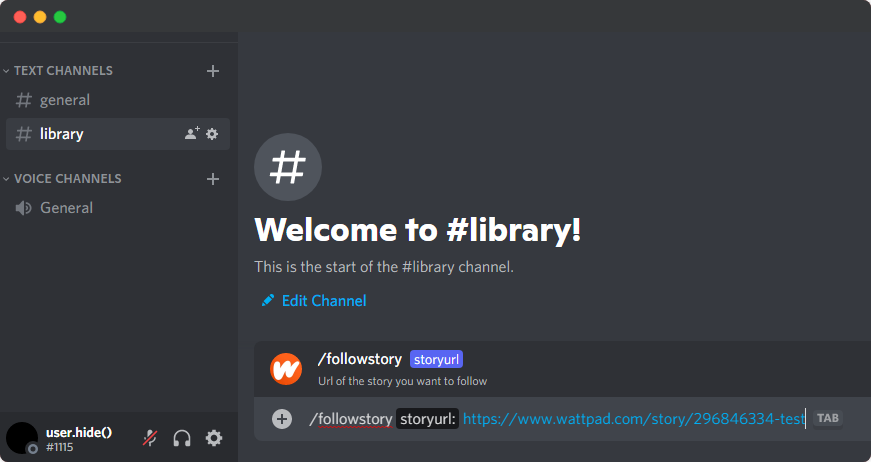Collapse the Voice Channels category
This screenshot has height=462, width=871.
point(66,179)
